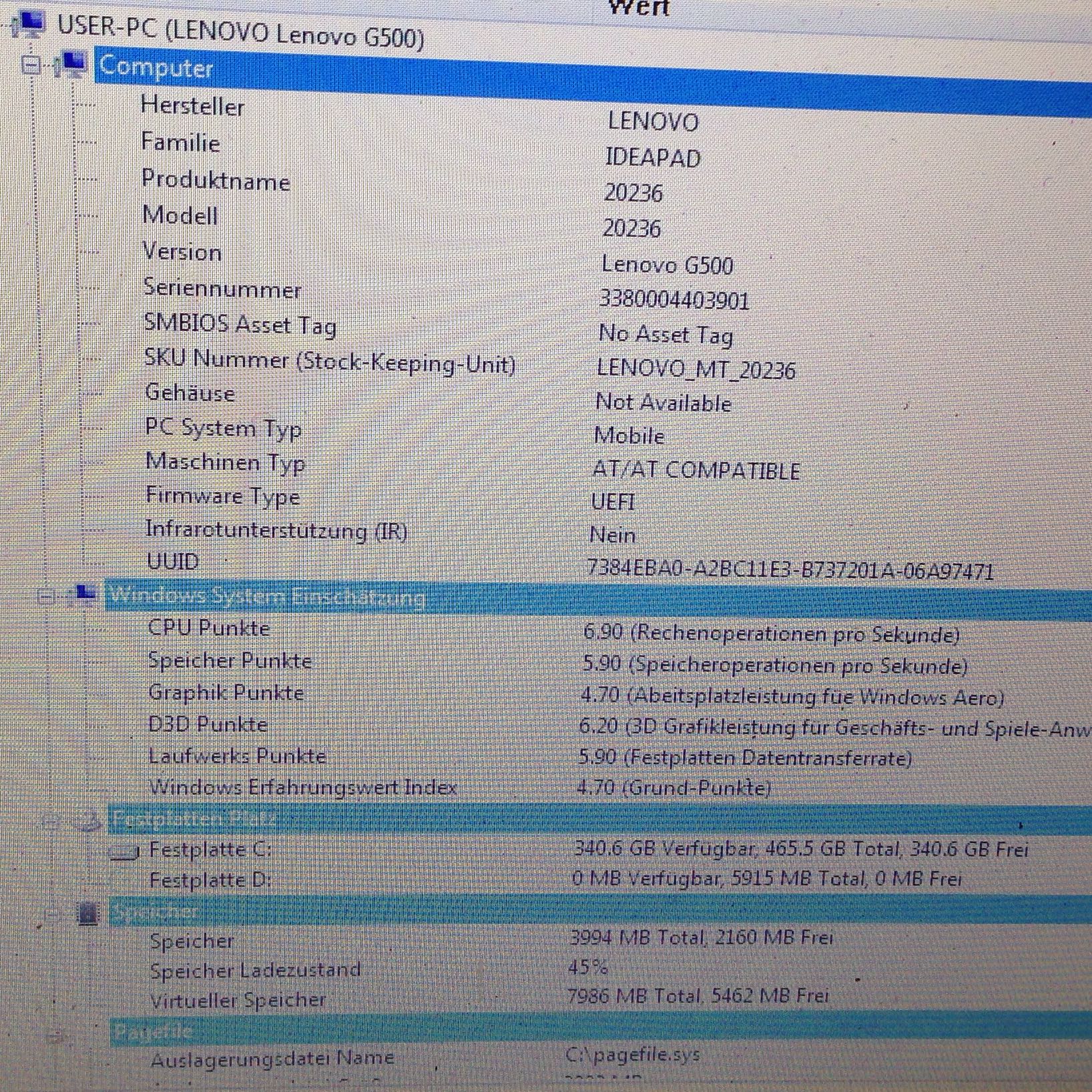
Task: Collapse the Festplatten Platz section
Action: pyautogui.click(x=51, y=820)
